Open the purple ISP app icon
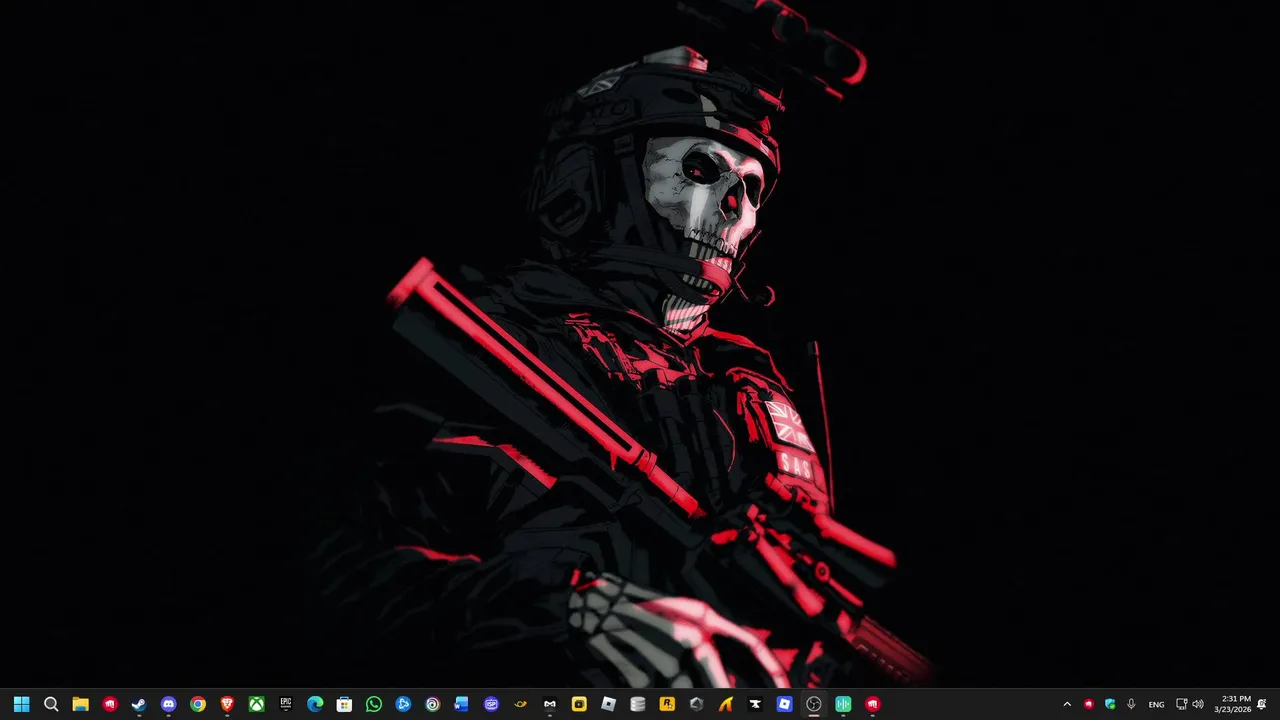The height and width of the screenshot is (720, 1280). pyautogui.click(x=491, y=704)
